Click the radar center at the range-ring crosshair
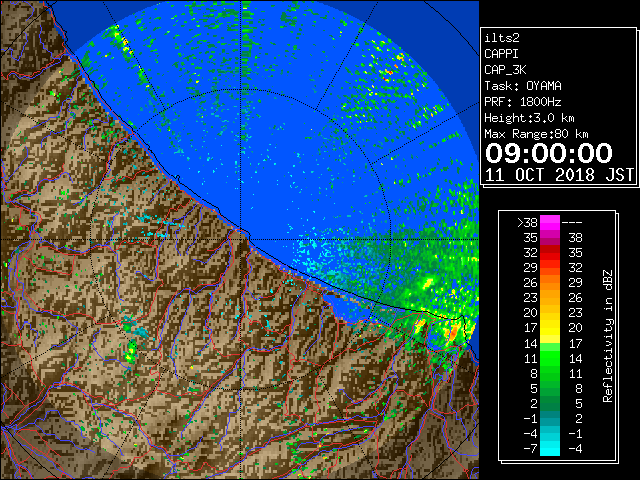This screenshot has height=480, width=640. (241, 239)
